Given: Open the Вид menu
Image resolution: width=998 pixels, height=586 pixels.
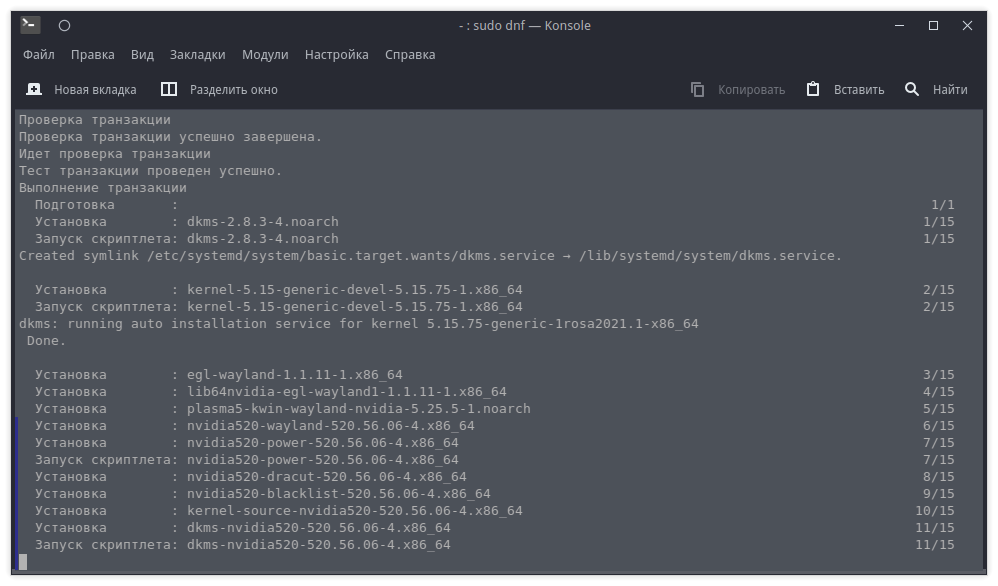Looking at the screenshot, I should click(x=142, y=55).
